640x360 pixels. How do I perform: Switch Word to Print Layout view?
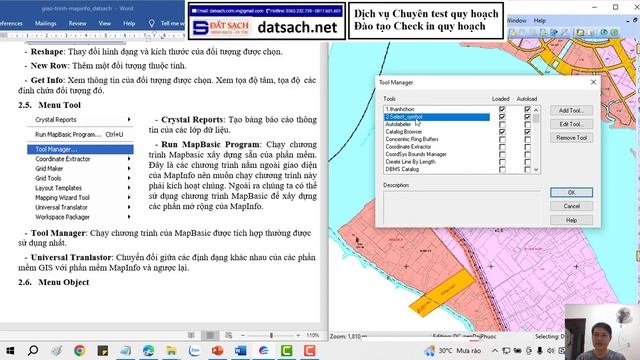(x=210, y=335)
